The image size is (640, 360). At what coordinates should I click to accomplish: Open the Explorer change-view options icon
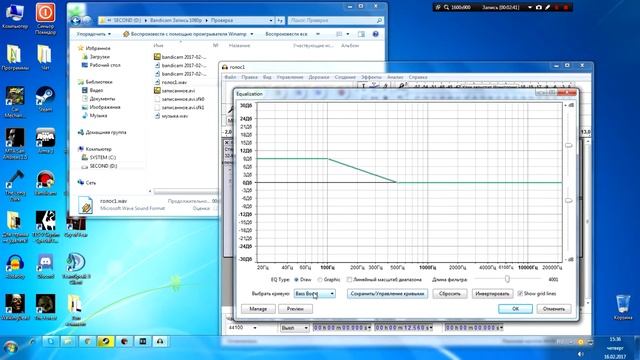point(339,34)
